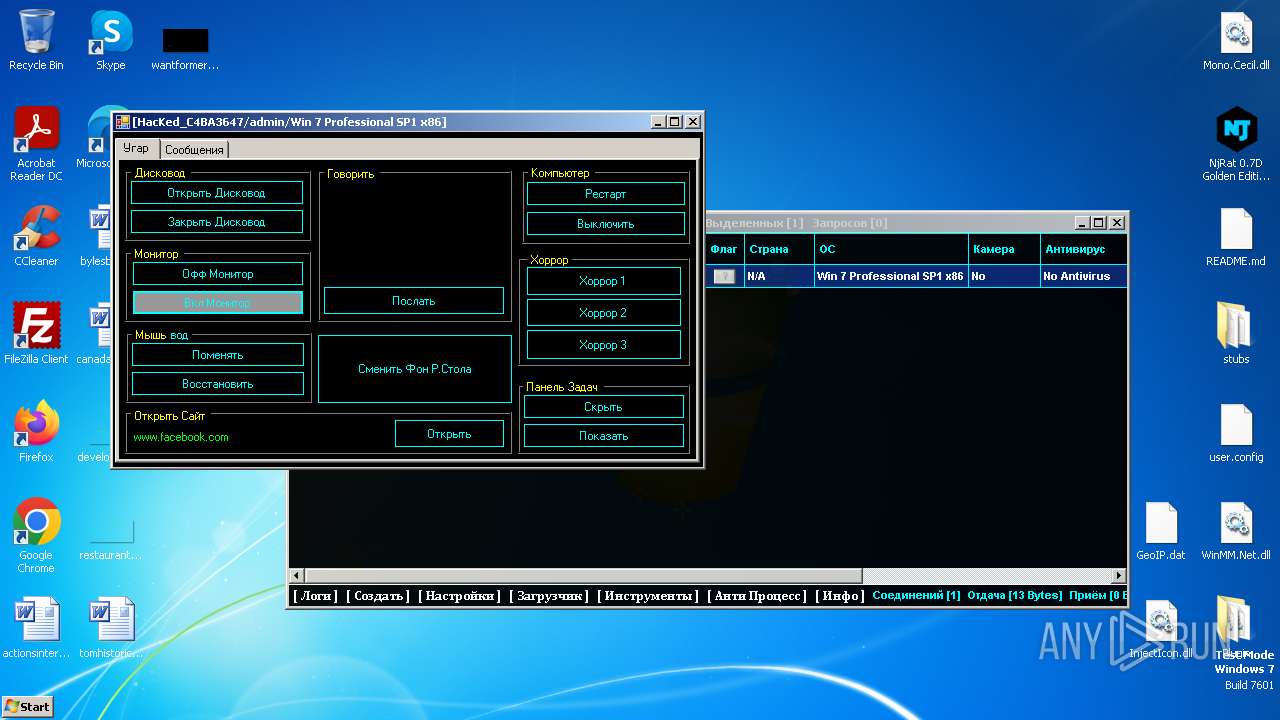This screenshot has height=720, width=1280.
Task: Click Открыть Дисковод button
Action: pos(216,193)
